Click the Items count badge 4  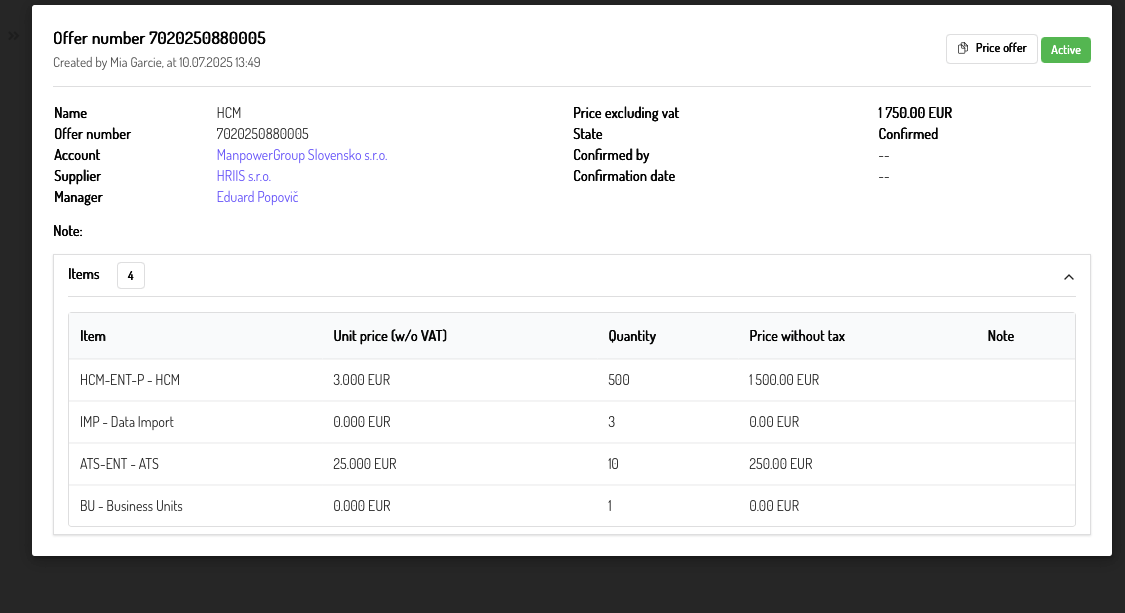[131, 276]
